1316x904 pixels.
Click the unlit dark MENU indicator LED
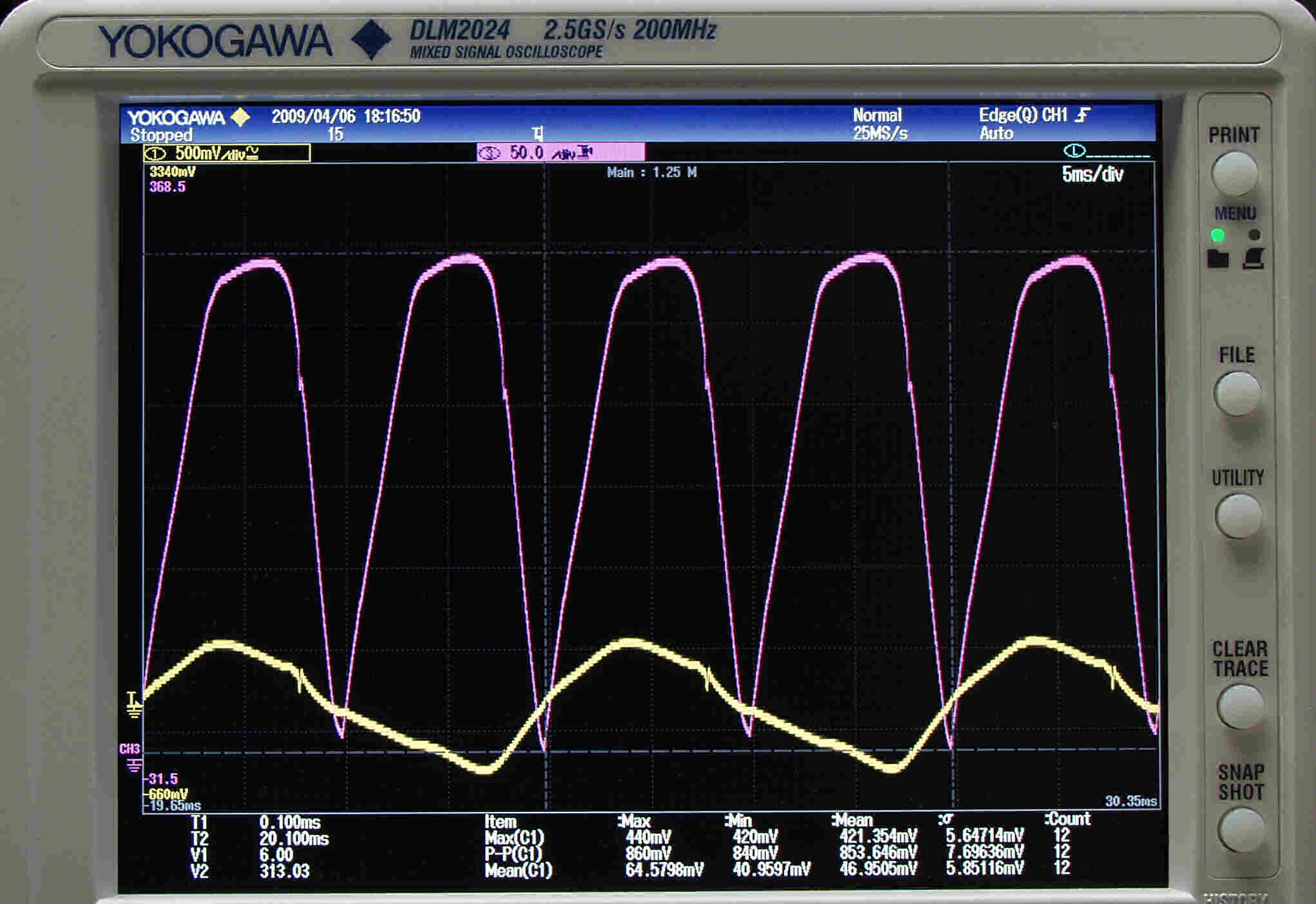tap(1254, 235)
